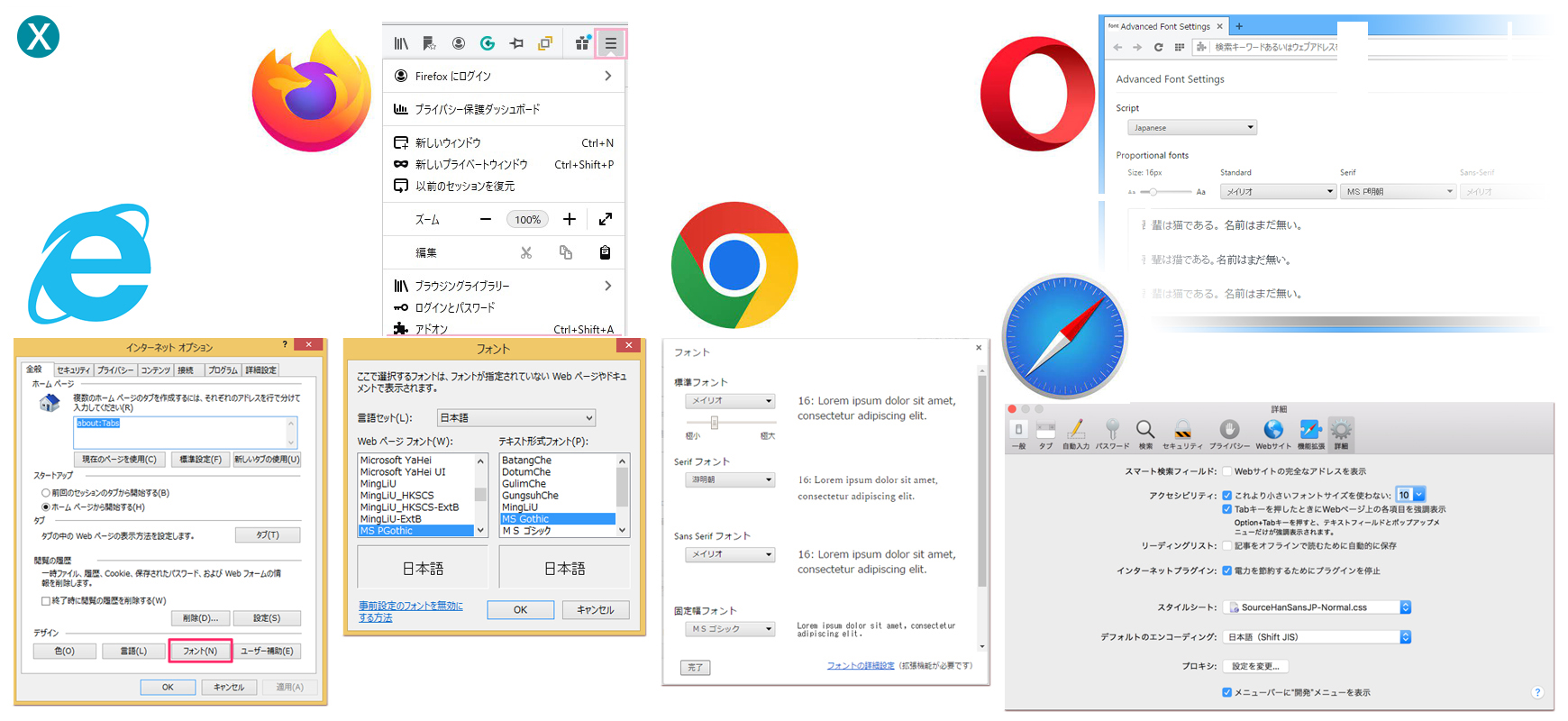Open Chrome 固定幅フォント MSゴシック dropdown
The image size is (1568, 721).
730,629
